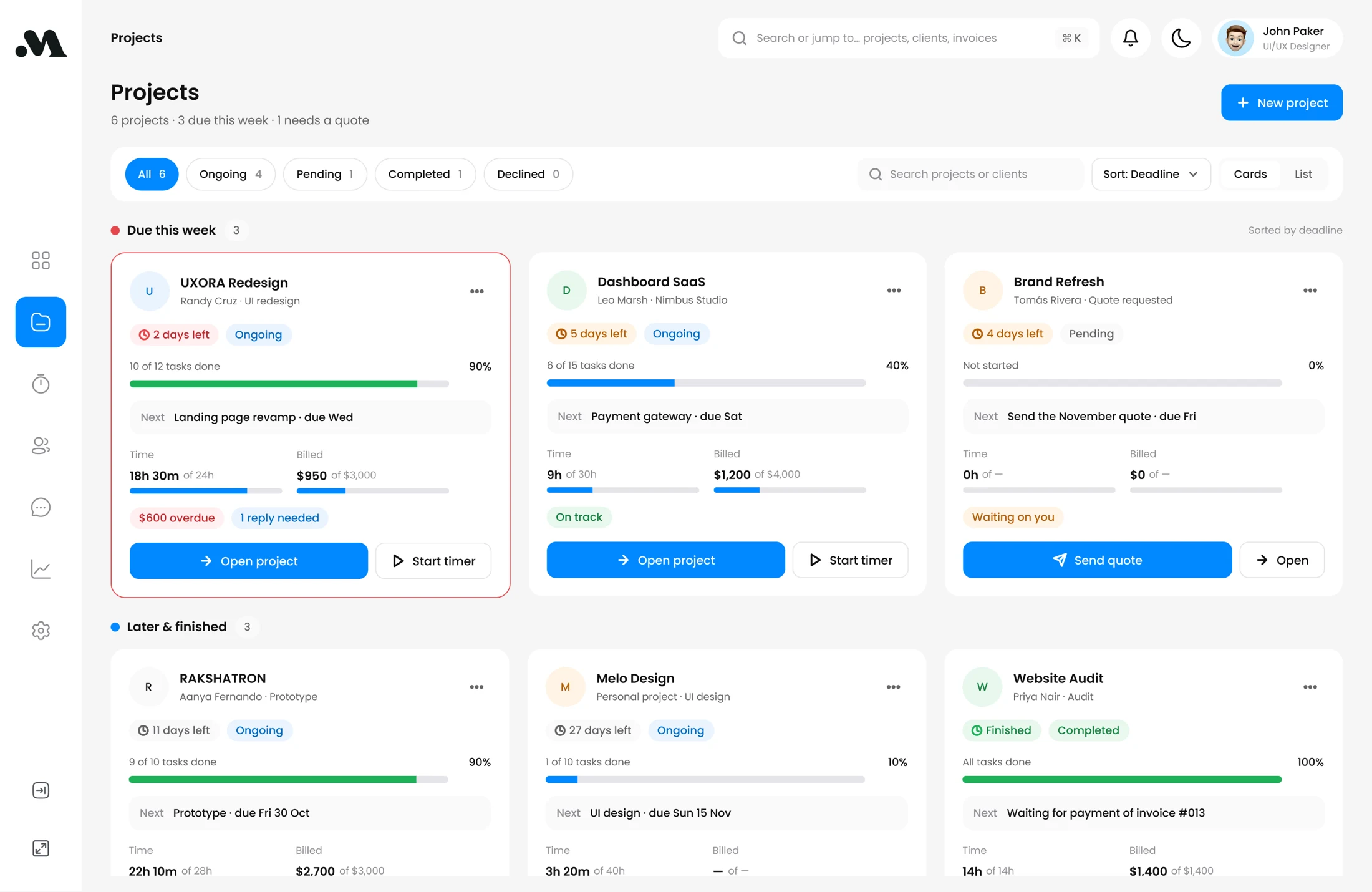The height and width of the screenshot is (892, 1372).
Task: Focus the global search or jump to field
Action: [x=909, y=38]
